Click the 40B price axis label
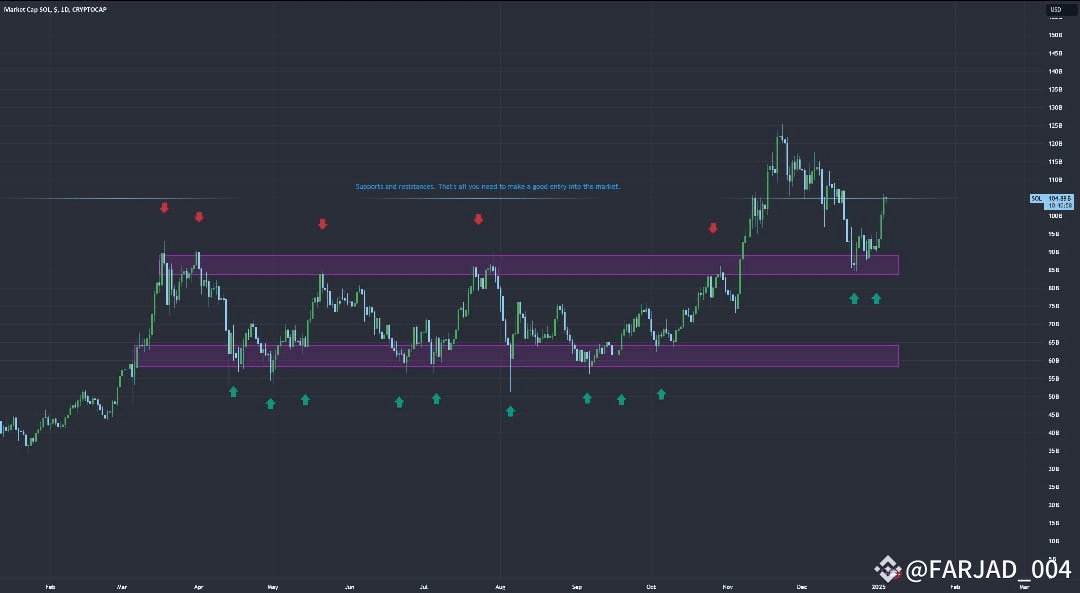The image size is (1080, 593). click(x=1055, y=433)
